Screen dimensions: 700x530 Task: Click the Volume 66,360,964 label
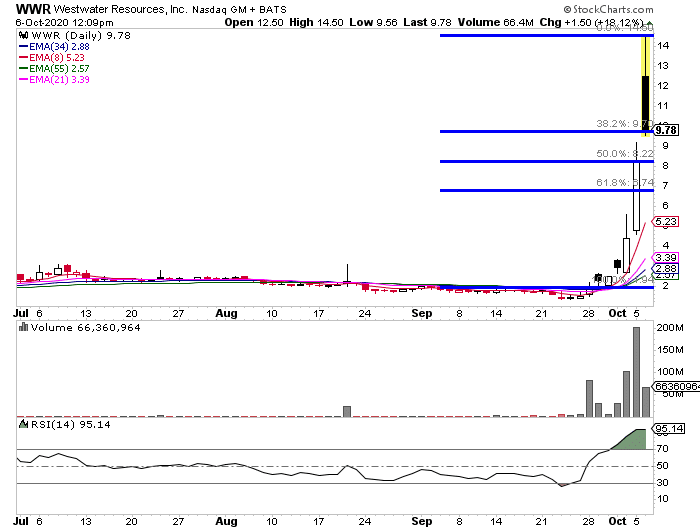click(x=86, y=328)
